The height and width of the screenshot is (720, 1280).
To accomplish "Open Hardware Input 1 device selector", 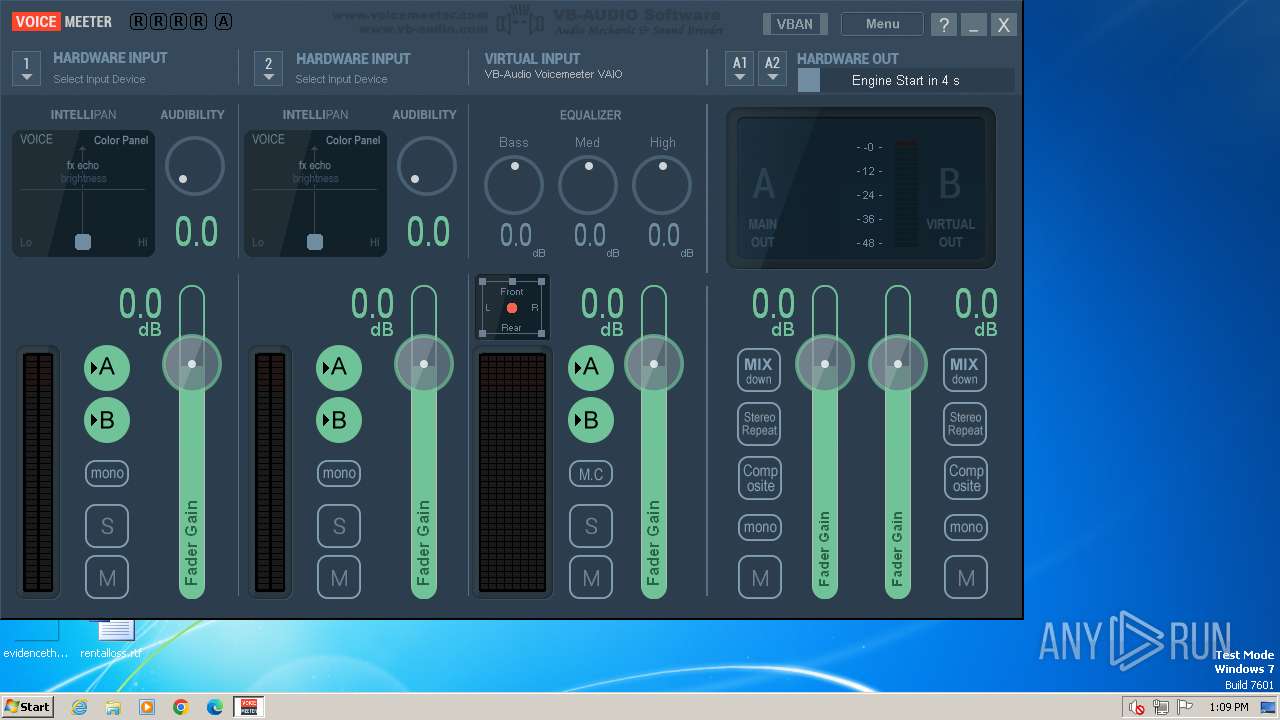I will pyautogui.click(x=26, y=68).
